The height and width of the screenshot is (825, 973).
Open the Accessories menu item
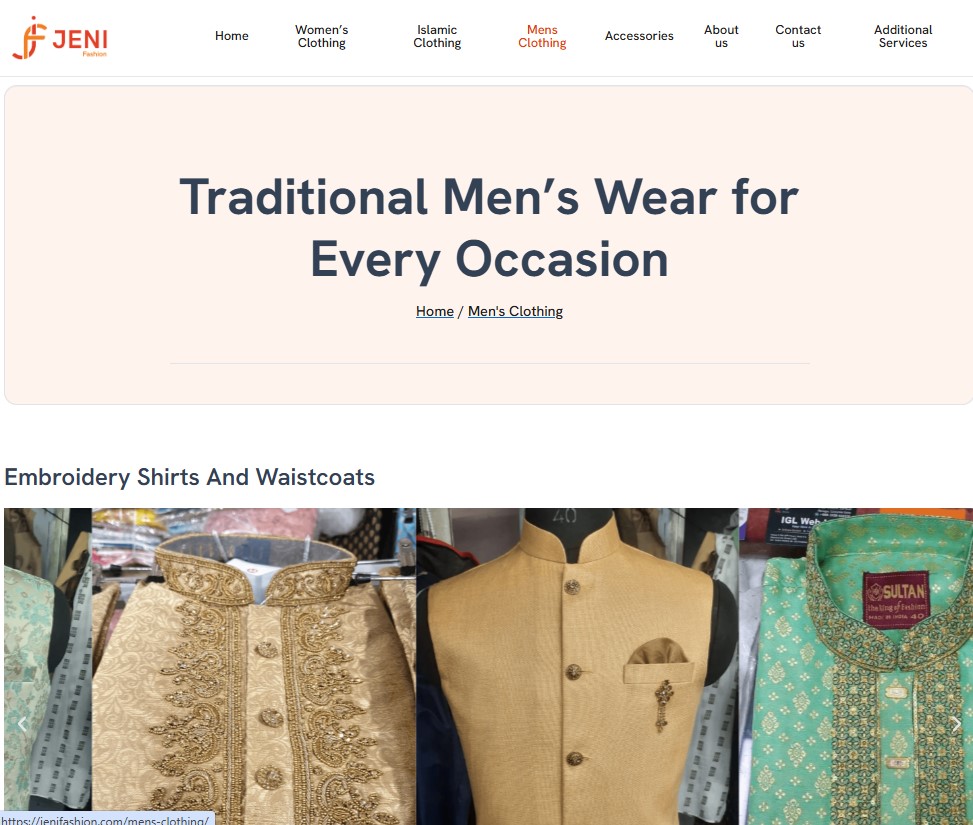point(639,36)
